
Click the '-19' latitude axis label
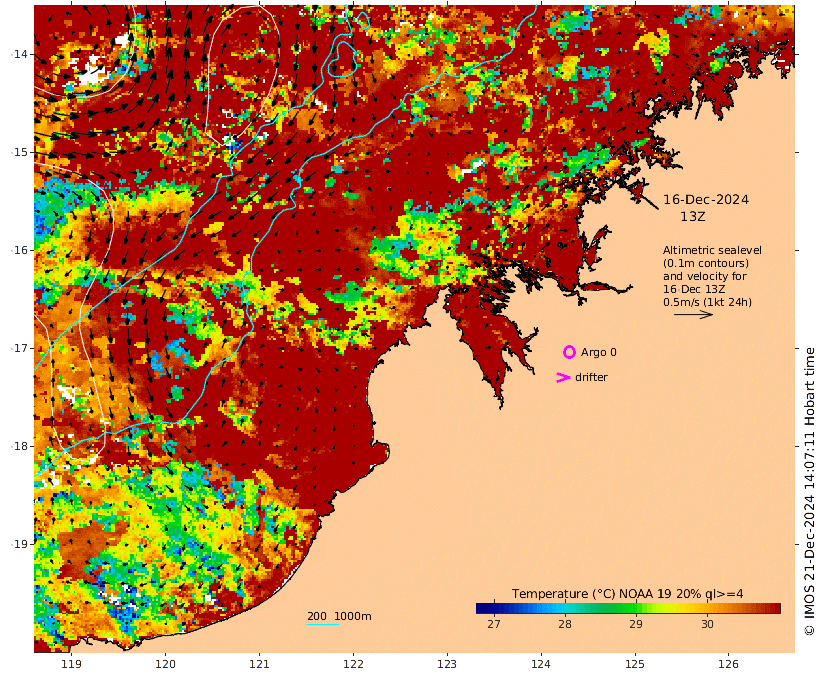pyautogui.click(x=20, y=544)
